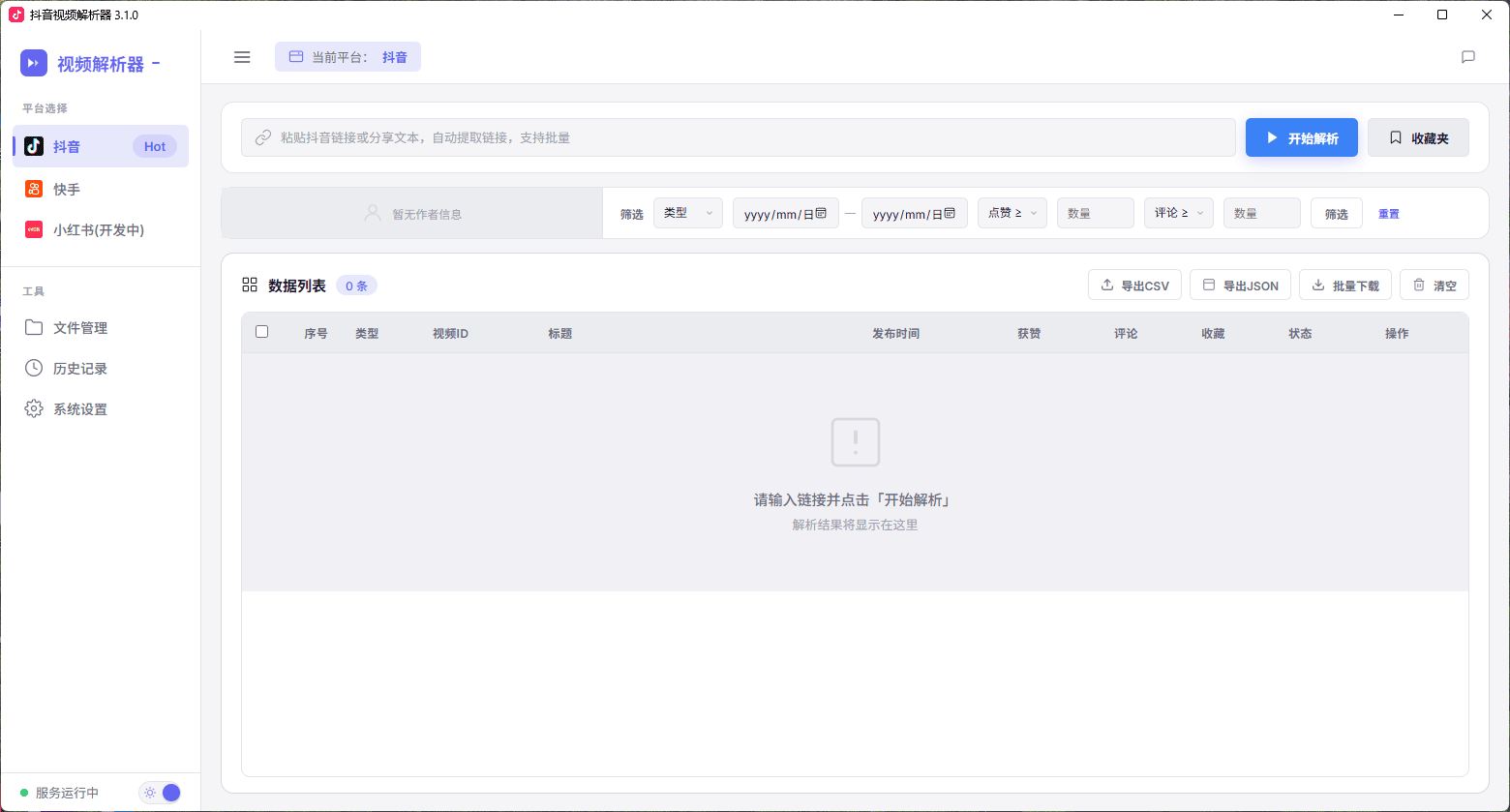
Task: Click the empty-state exclamation icon
Action: [x=856, y=442]
